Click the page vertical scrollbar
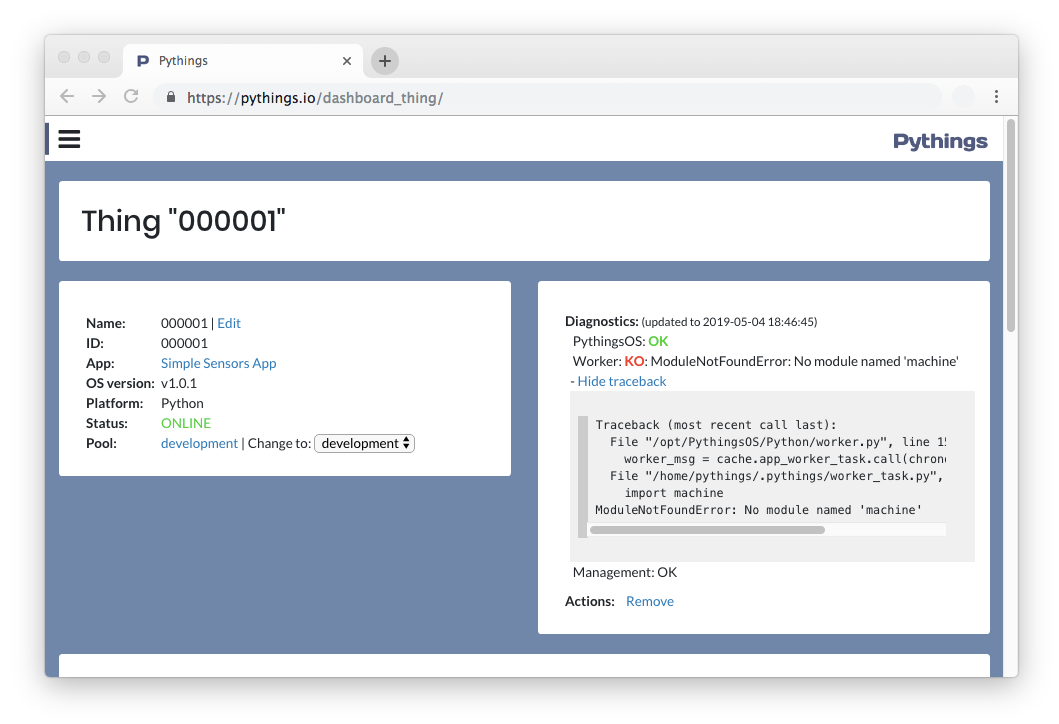The width and height of the screenshot is (1059, 724). coord(1010,226)
